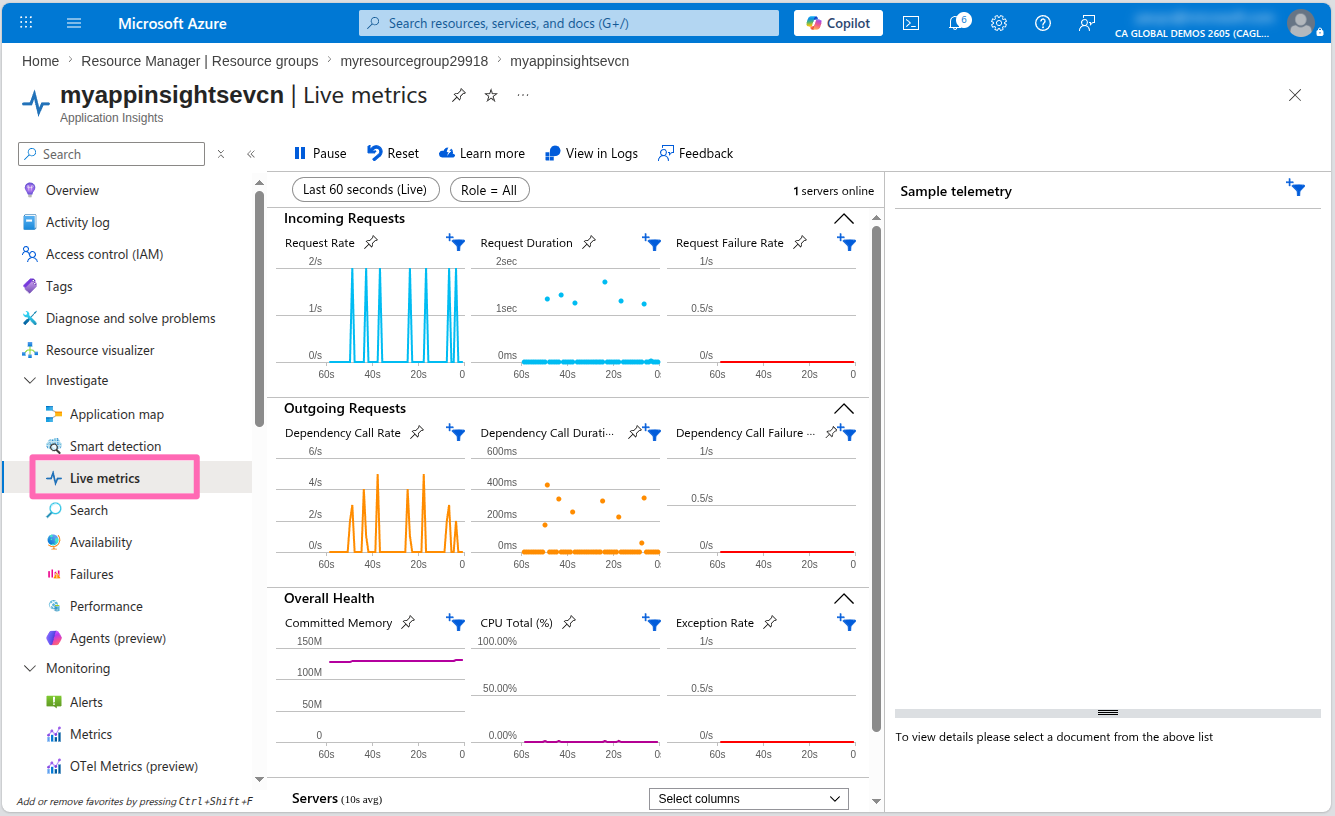1335x816 pixels.
Task: Click the account avatar picture
Action: [1300, 22]
